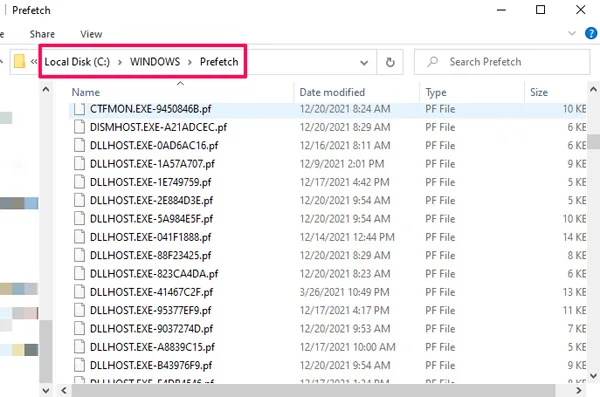Click file icon of DLLHOST.EXE-5A984E5F.pf

pos(79,219)
